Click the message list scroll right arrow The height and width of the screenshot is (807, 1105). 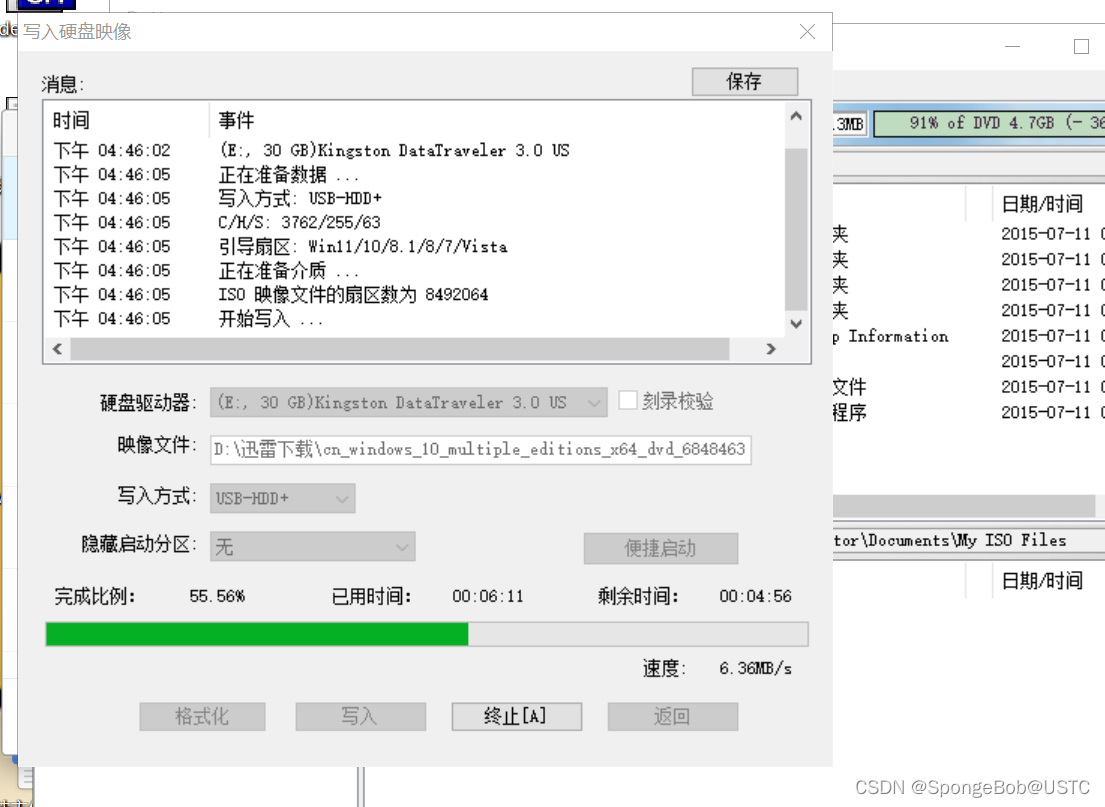click(771, 349)
